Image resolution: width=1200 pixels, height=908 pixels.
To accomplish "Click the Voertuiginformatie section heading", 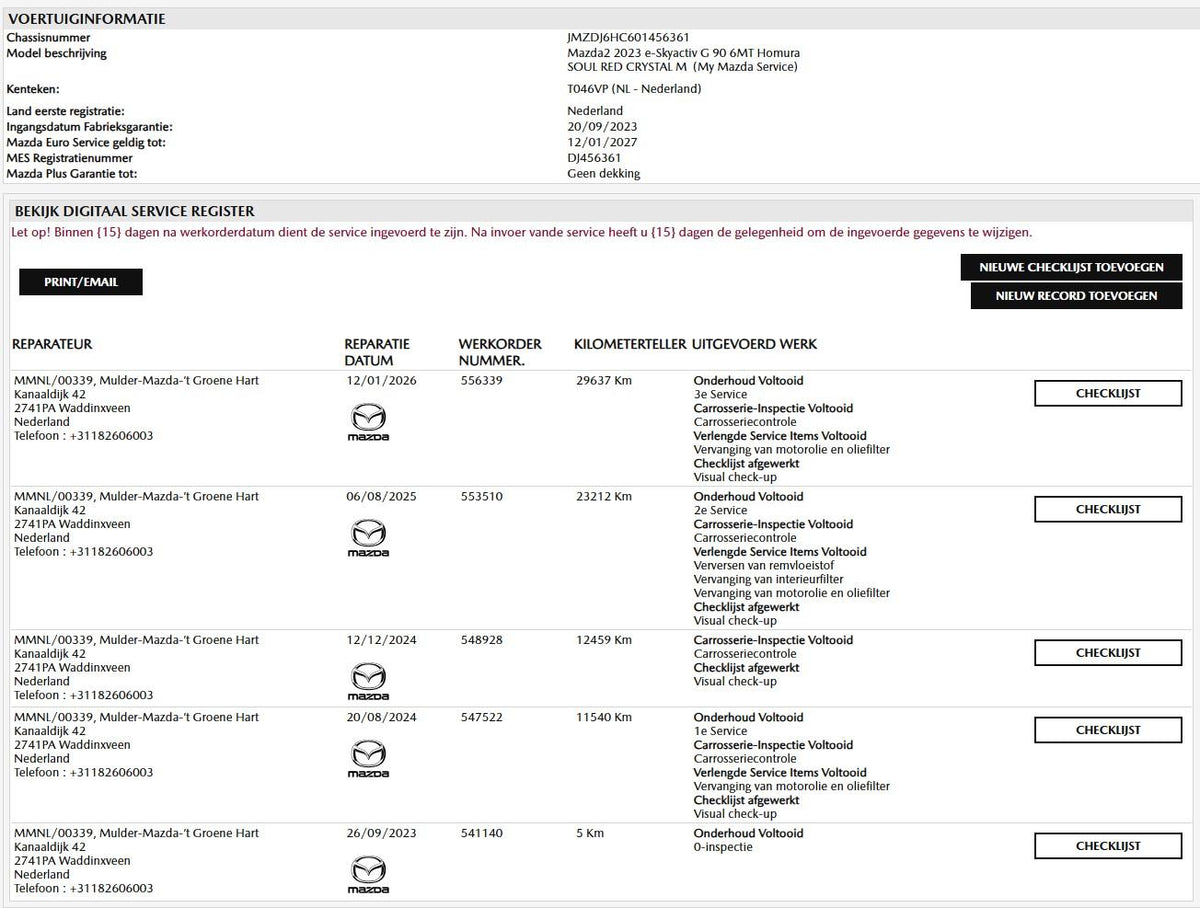I will pyautogui.click(x=87, y=19).
